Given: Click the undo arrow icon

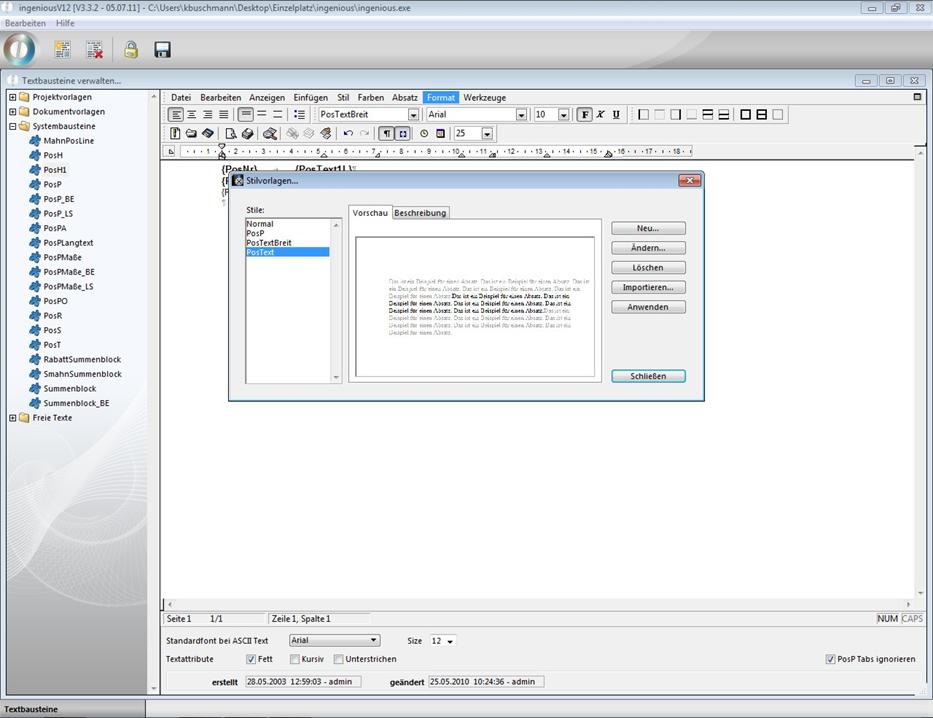Looking at the screenshot, I should point(348,133).
